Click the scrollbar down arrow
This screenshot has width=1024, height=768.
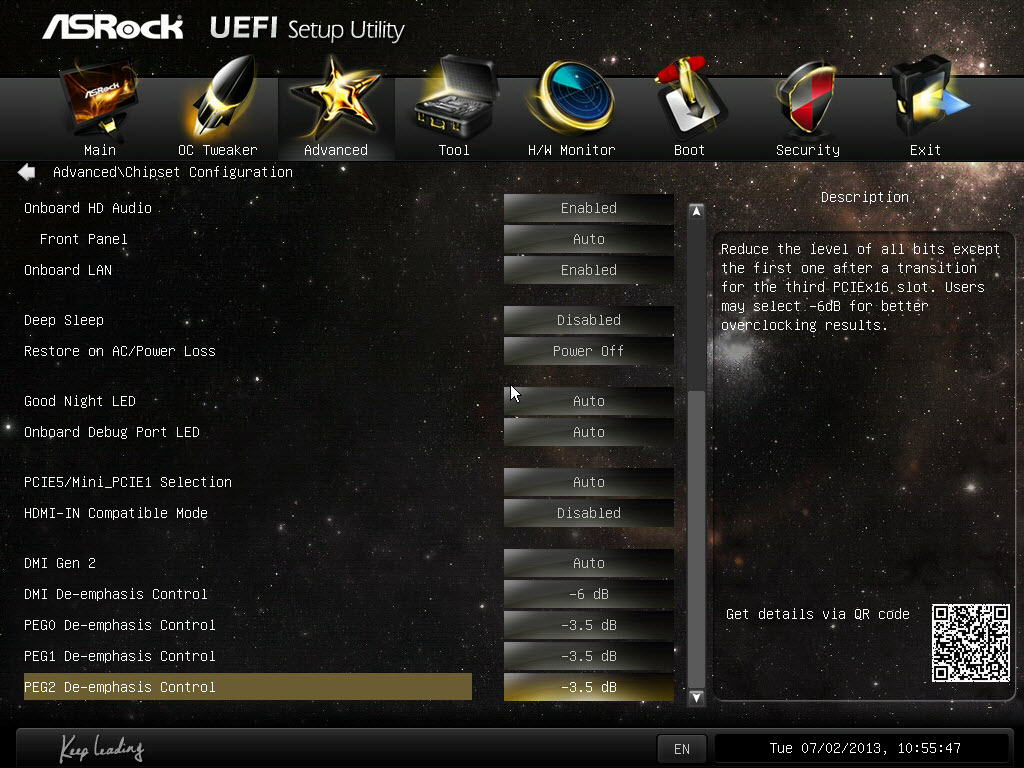click(696, 697)
